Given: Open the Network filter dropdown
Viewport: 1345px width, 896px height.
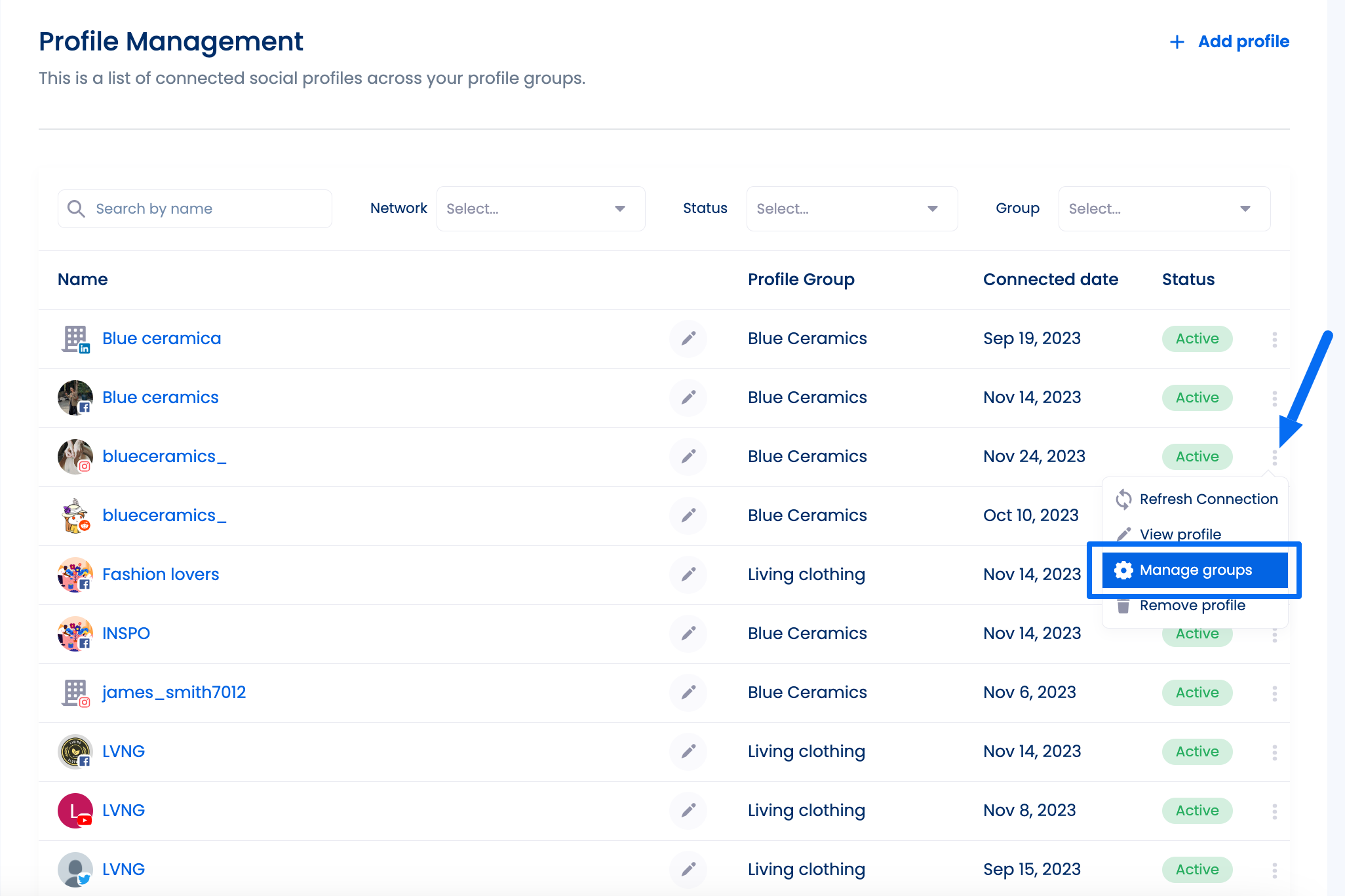Looking at the screenshot, I should 541,208.
